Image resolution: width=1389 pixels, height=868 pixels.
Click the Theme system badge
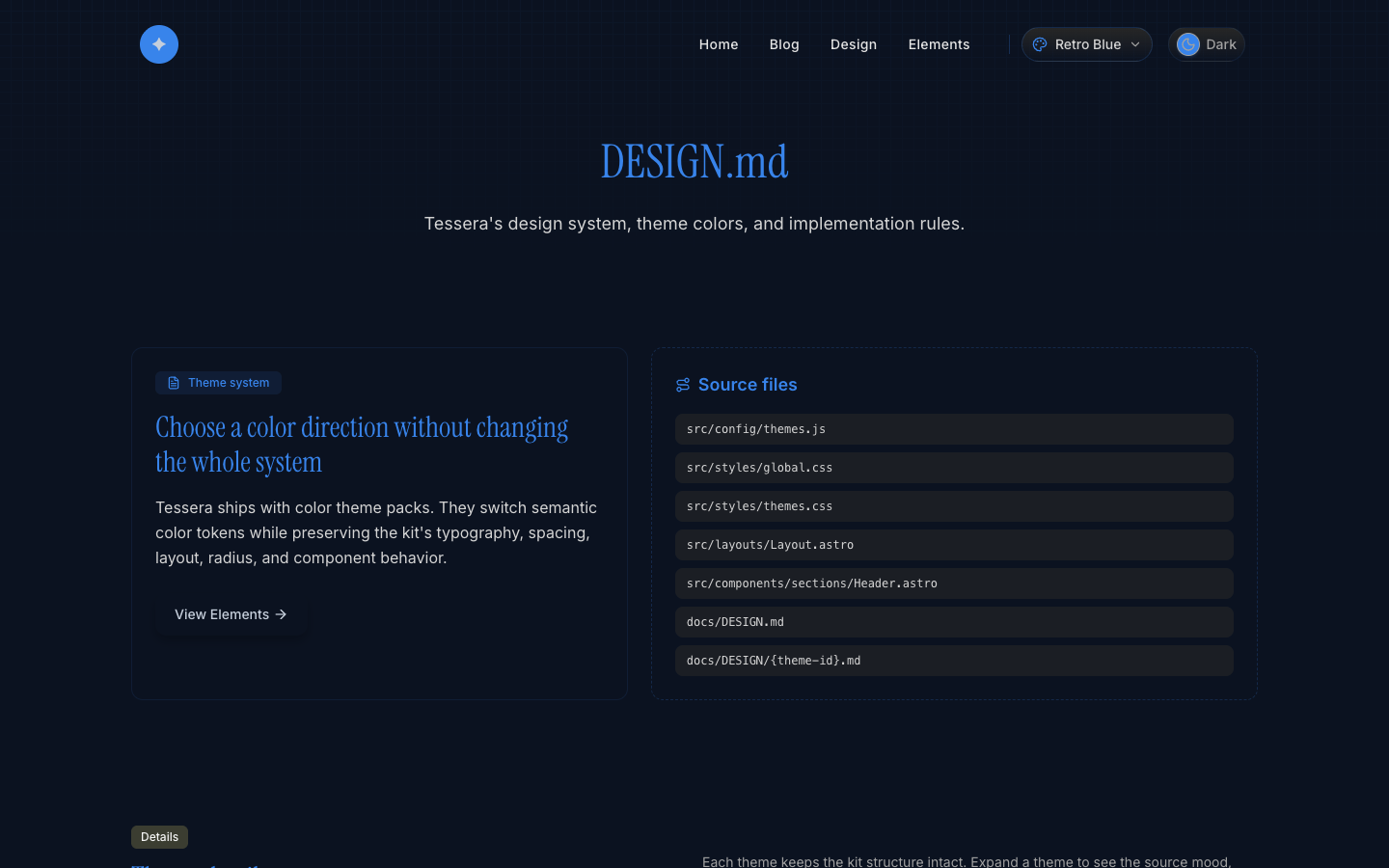tap(218, 383)
